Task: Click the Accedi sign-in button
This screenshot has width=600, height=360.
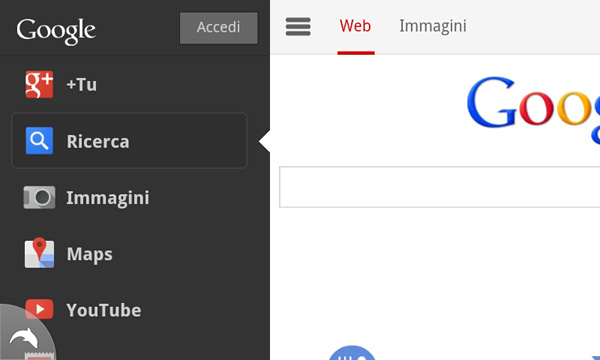Action: click(x=218, y=28)
